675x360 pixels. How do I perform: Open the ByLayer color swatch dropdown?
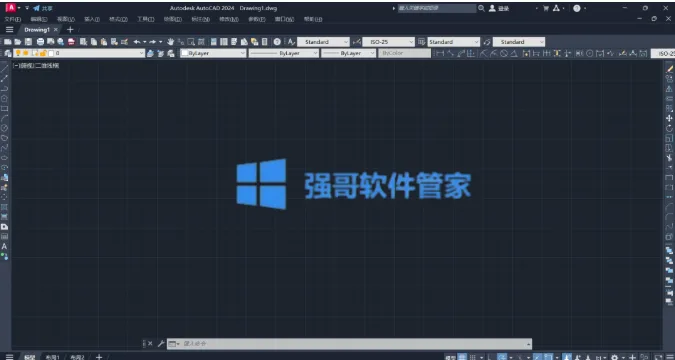[x=213, y=53]
